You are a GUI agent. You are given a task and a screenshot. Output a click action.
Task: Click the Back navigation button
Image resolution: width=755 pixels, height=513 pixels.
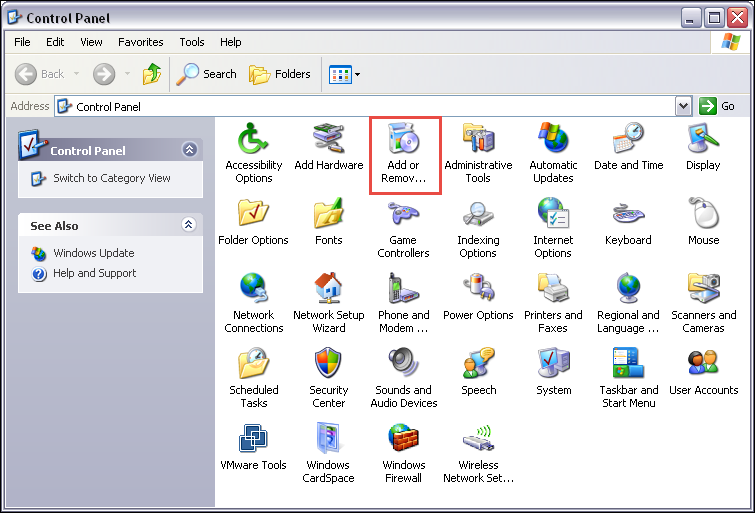[x=39, y=74]
